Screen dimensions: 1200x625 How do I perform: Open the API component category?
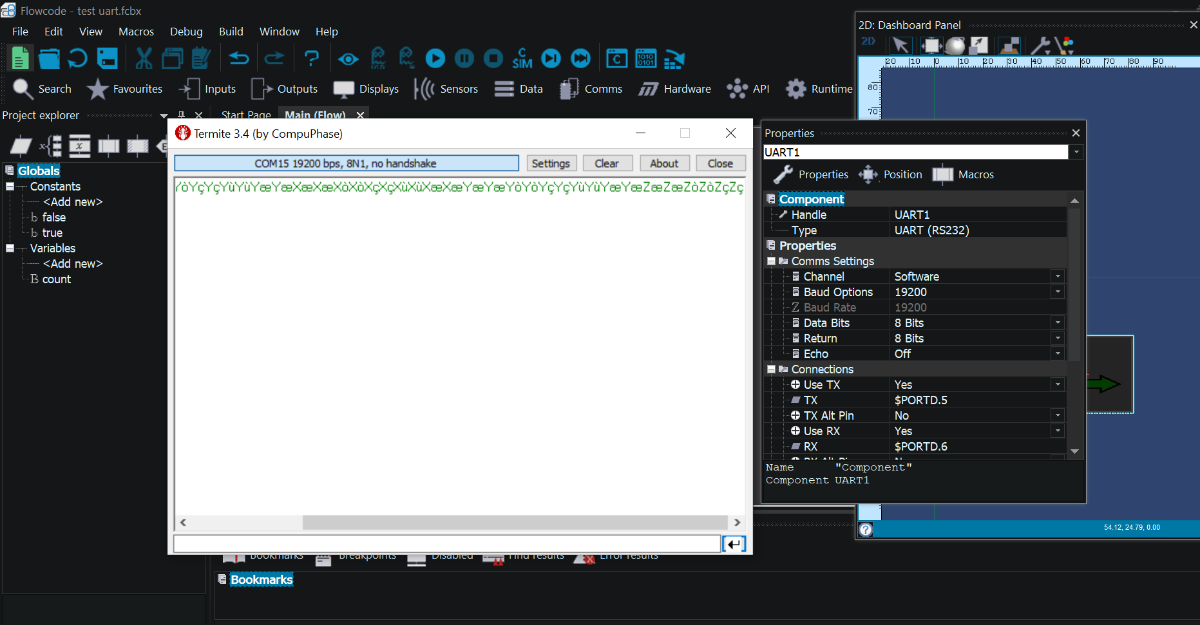[x=748, y=89]
